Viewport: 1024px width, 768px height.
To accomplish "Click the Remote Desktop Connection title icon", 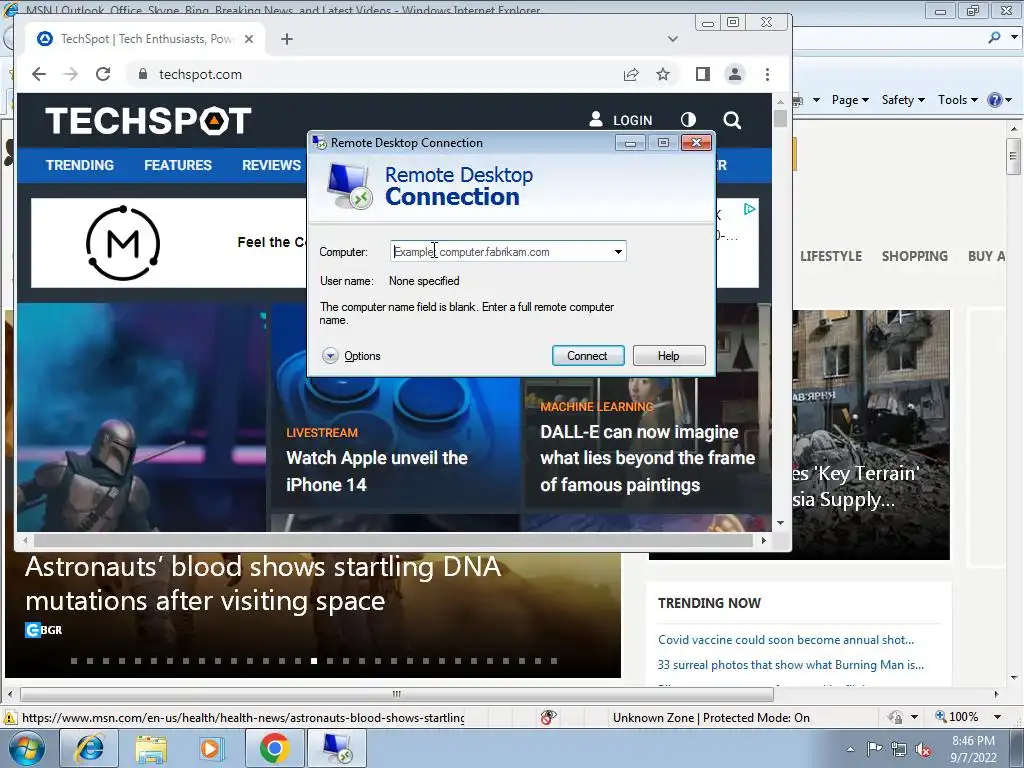I will click(319, 143).
